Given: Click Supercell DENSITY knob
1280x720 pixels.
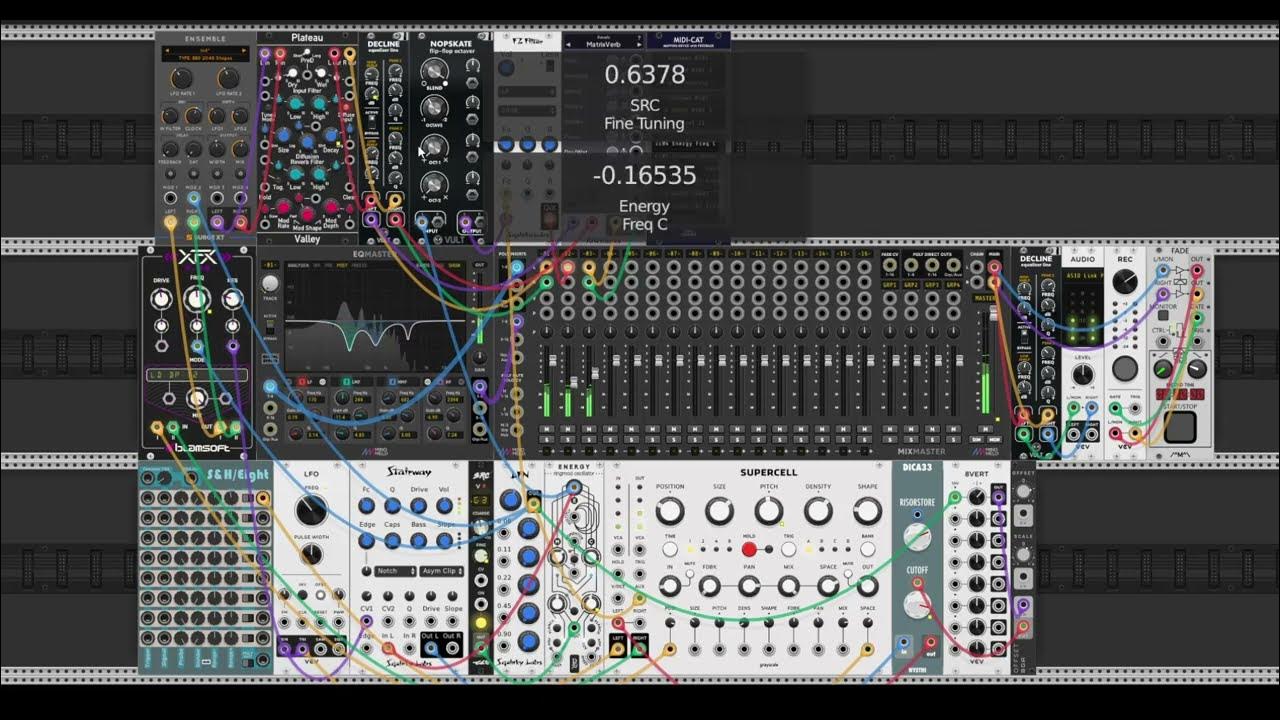Looking at the screenshot, I should pos(818,511).
